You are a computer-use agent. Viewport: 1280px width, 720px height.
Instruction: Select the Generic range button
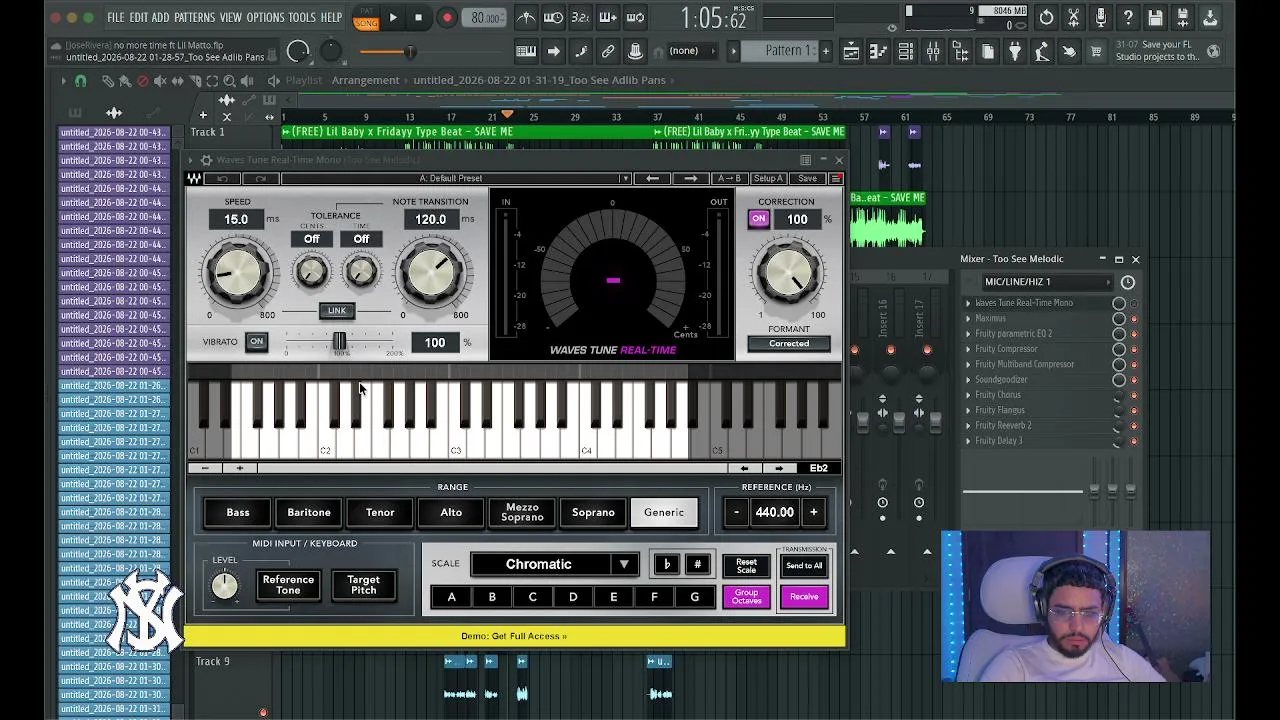pyautogui.click(x=664, y=512)
